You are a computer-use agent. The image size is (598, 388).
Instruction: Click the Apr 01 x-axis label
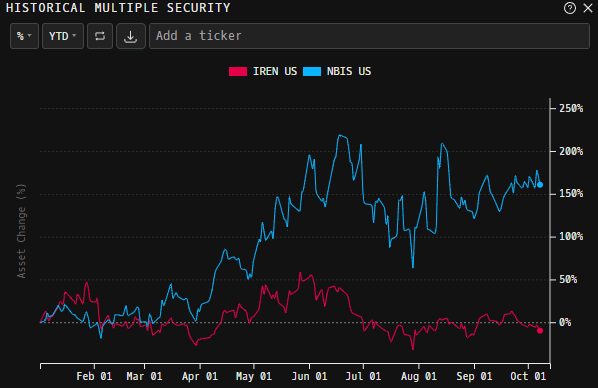point(200,377)
